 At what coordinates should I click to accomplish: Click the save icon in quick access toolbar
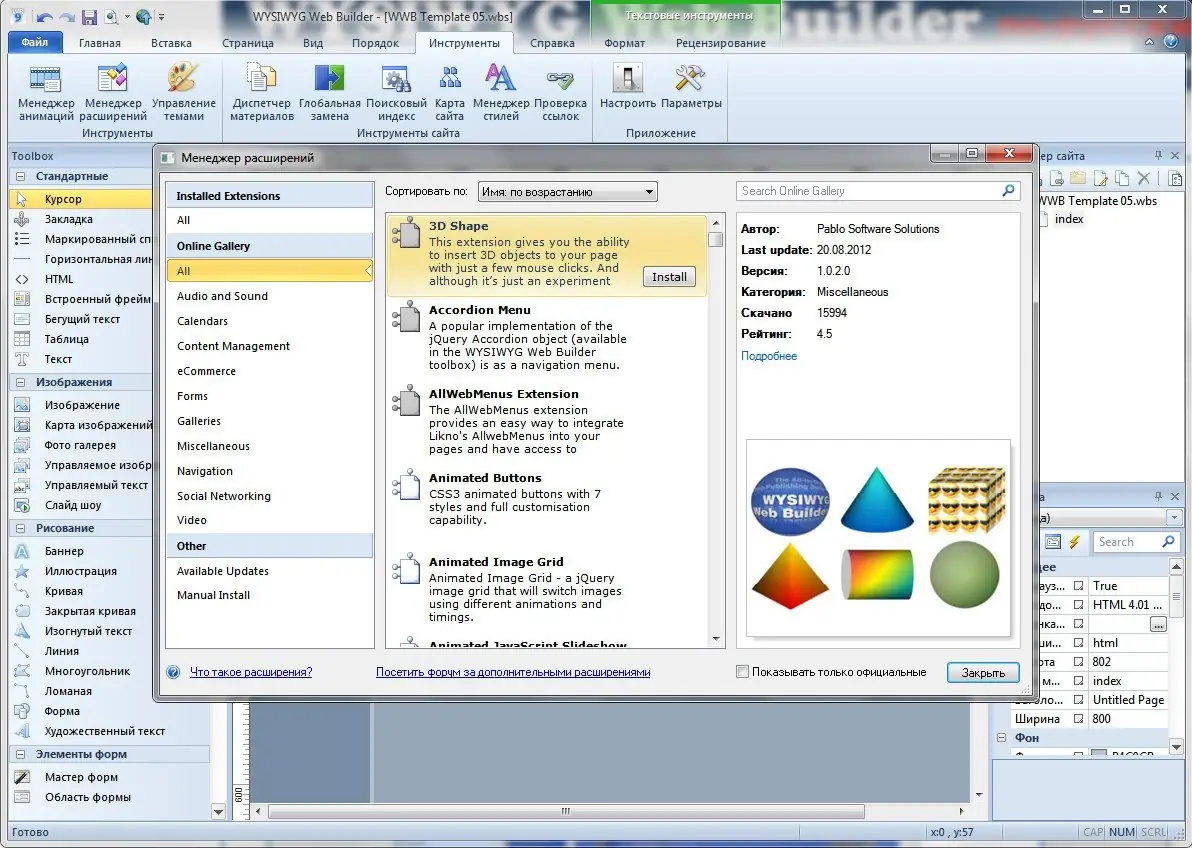pyautogui.click(x=90, y=16)
